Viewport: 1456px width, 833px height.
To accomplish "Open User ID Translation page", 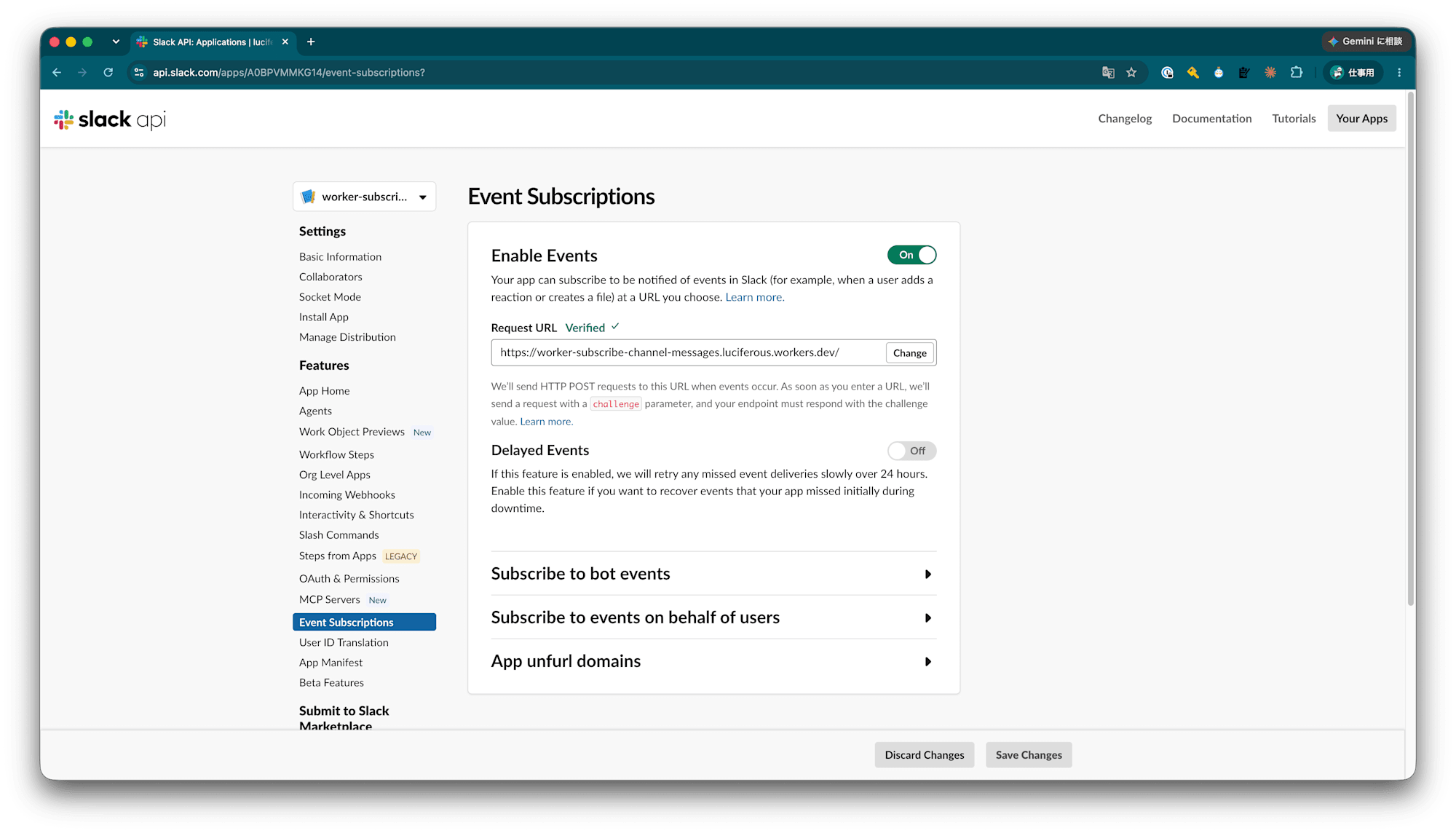I will coord(344,643).
